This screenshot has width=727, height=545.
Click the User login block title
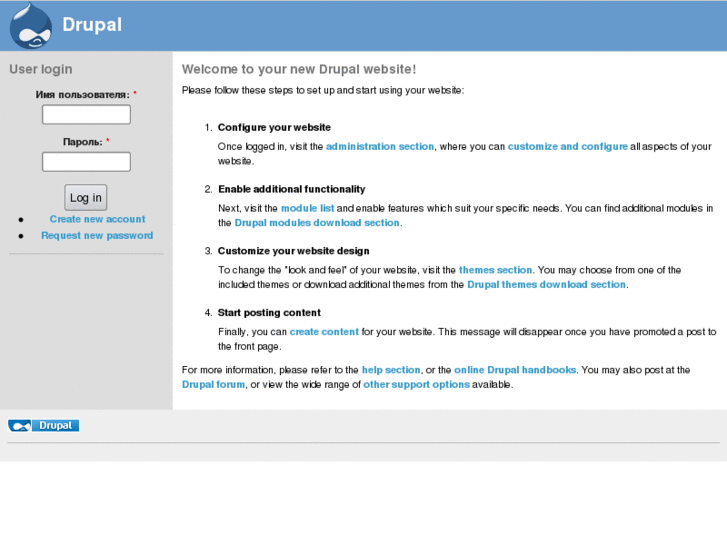pos(41,69)
